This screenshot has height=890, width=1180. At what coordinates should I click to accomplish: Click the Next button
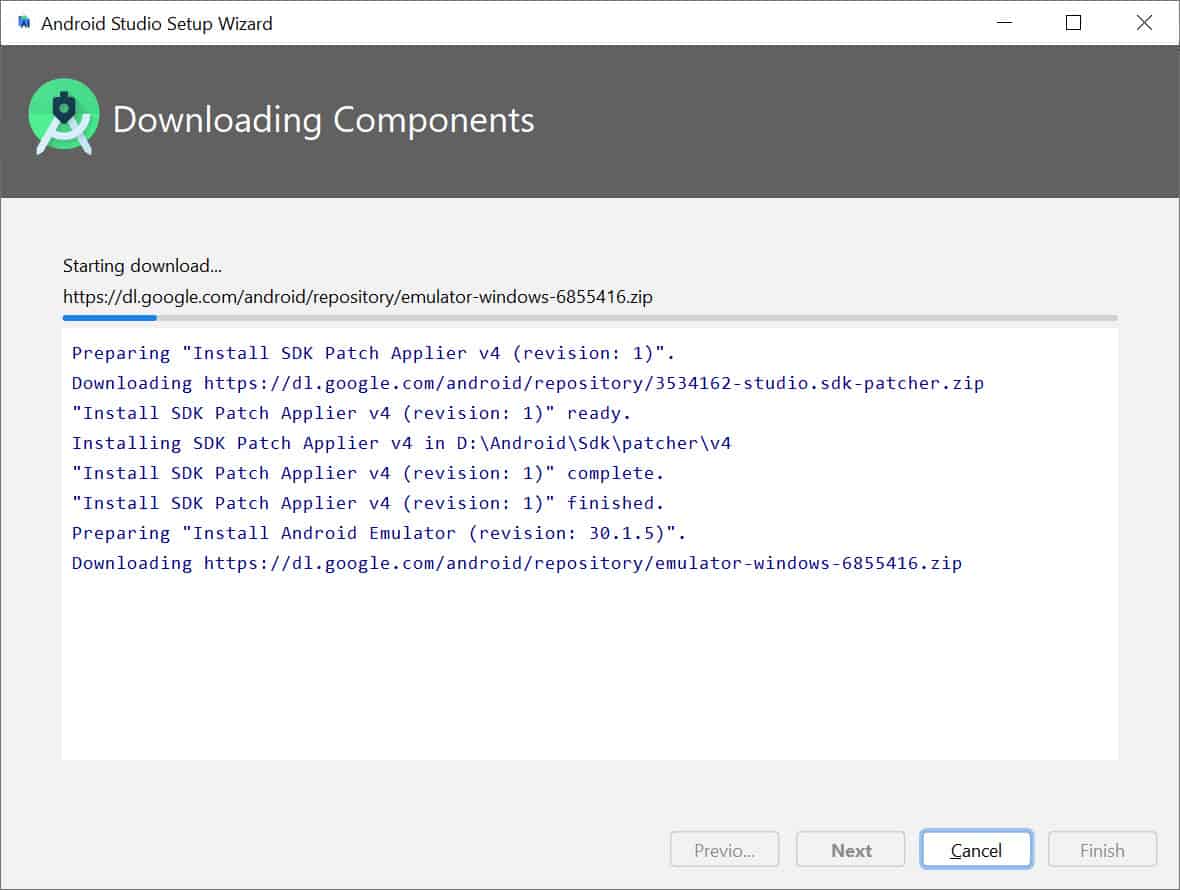(849, 849)
